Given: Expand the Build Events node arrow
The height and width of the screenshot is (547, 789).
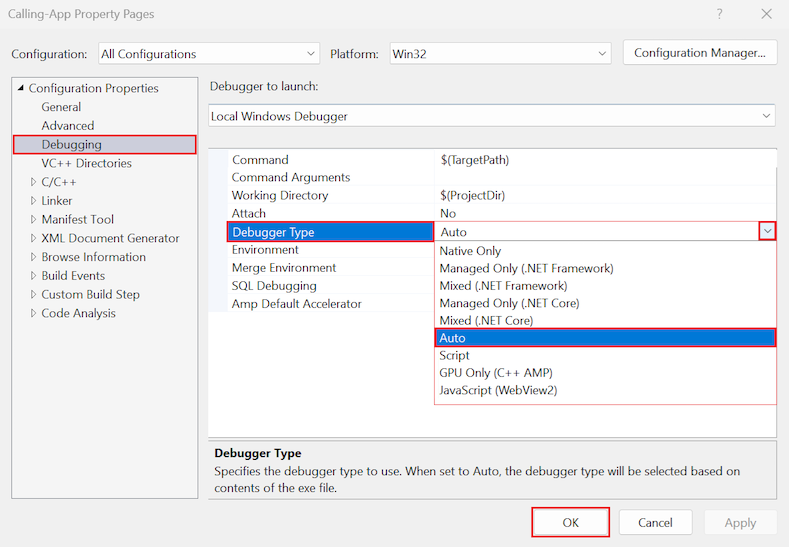Looking at the screenshot, I should click(33, 276).
